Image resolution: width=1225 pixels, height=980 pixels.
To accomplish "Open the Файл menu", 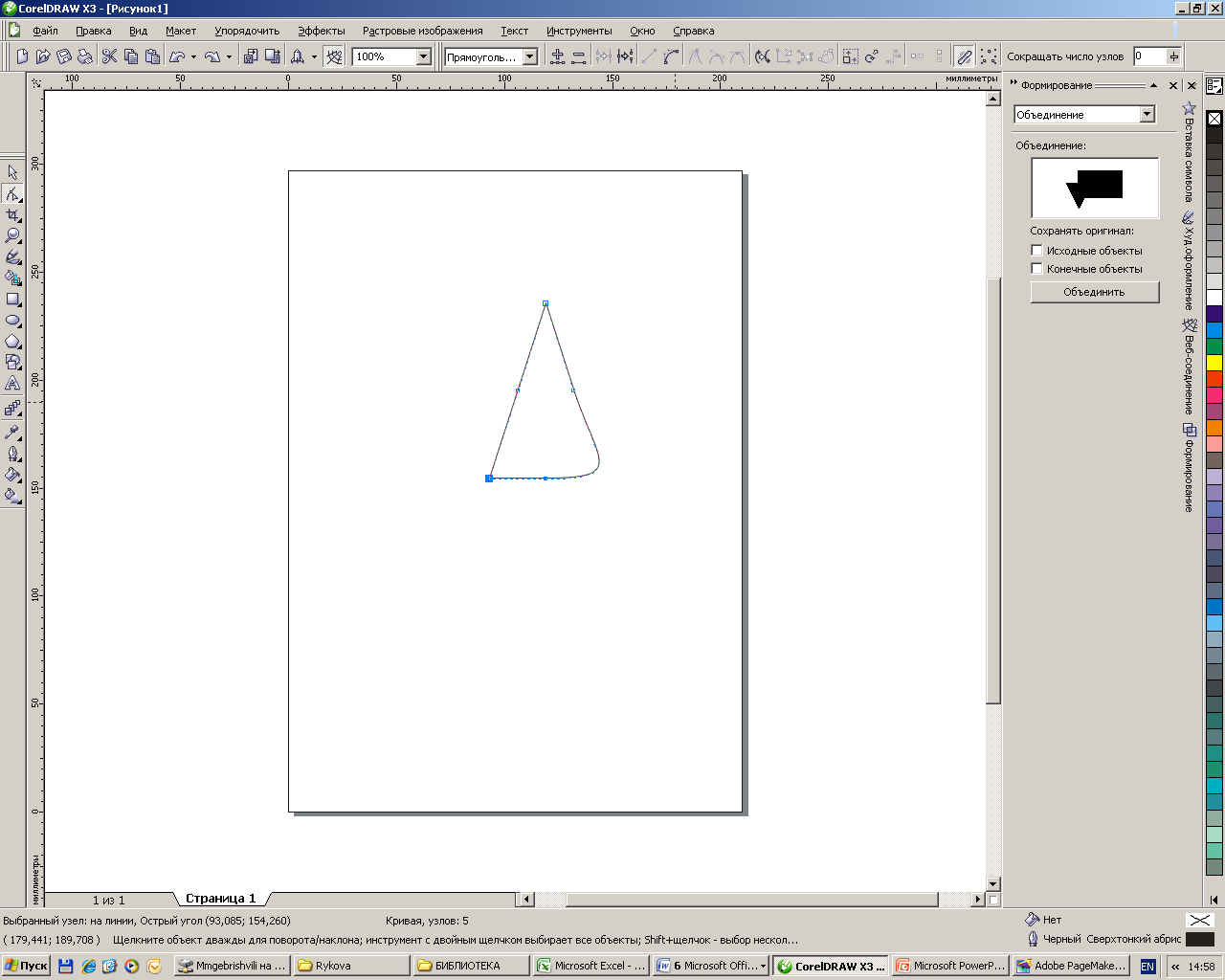I will pos(45,31).
